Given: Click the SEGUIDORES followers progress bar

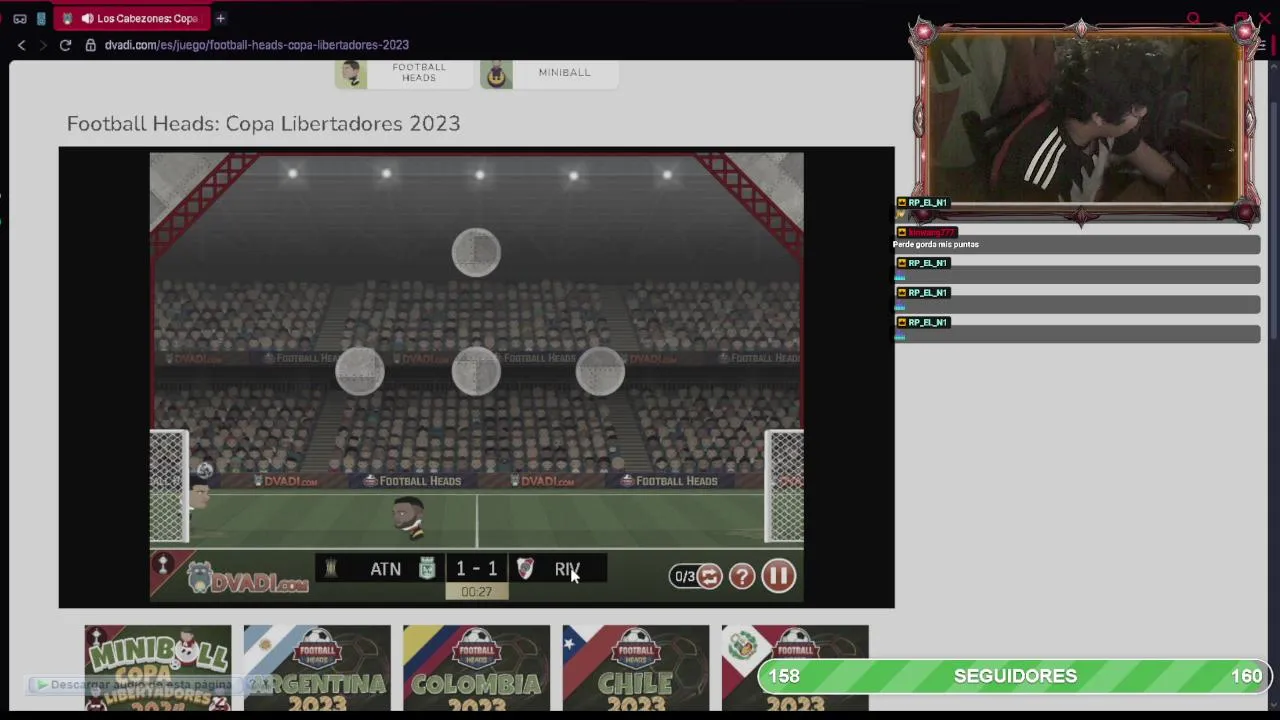Looking at the screenshot, I should pos(1015,676).
